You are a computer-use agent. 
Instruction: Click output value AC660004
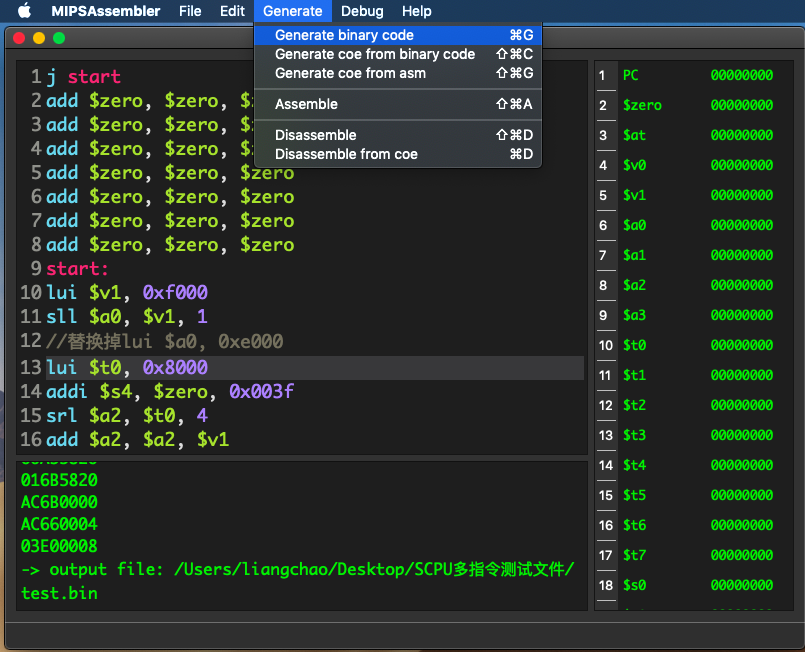pos(59,524)
